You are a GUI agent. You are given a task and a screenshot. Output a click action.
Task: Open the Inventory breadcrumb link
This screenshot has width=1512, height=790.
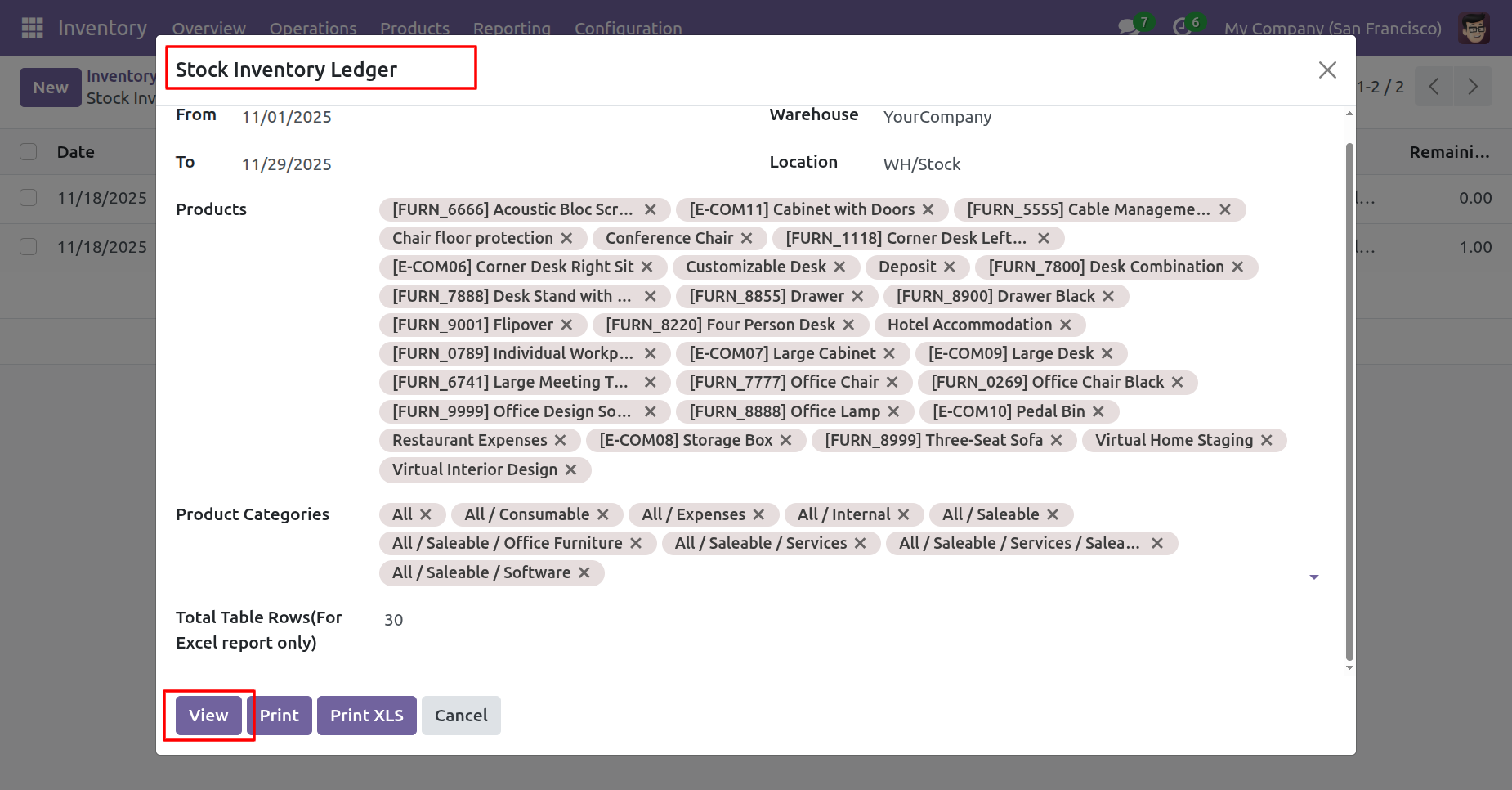click(122, 76)
